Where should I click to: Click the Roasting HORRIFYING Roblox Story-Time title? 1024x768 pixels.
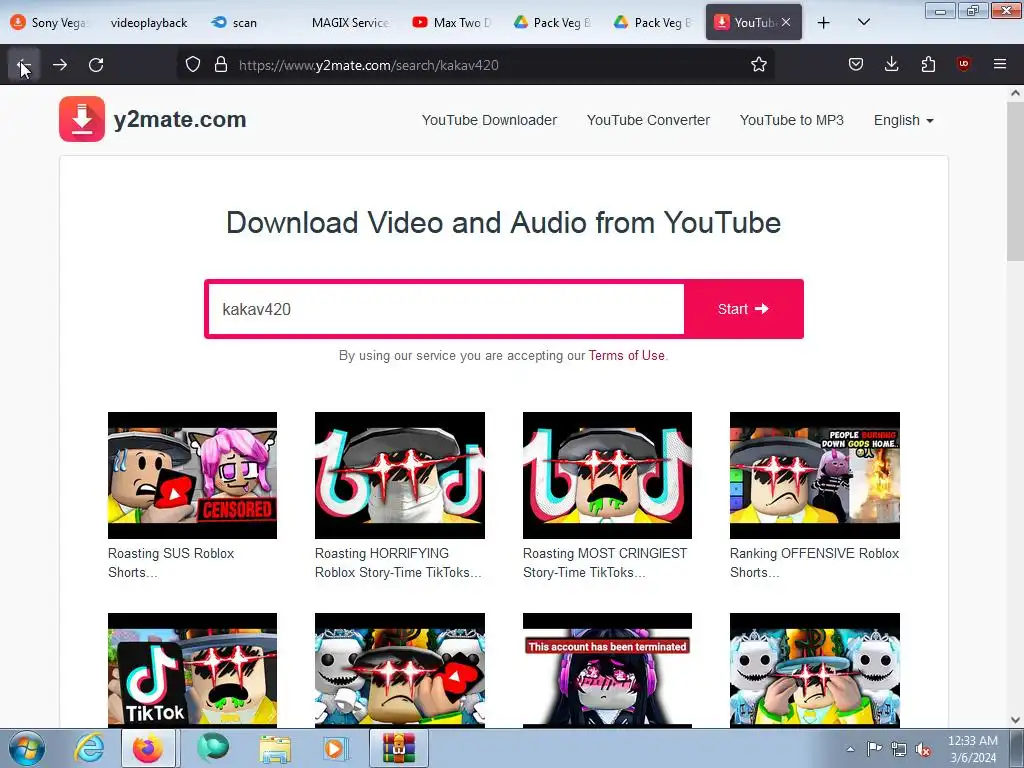(398, 563)
